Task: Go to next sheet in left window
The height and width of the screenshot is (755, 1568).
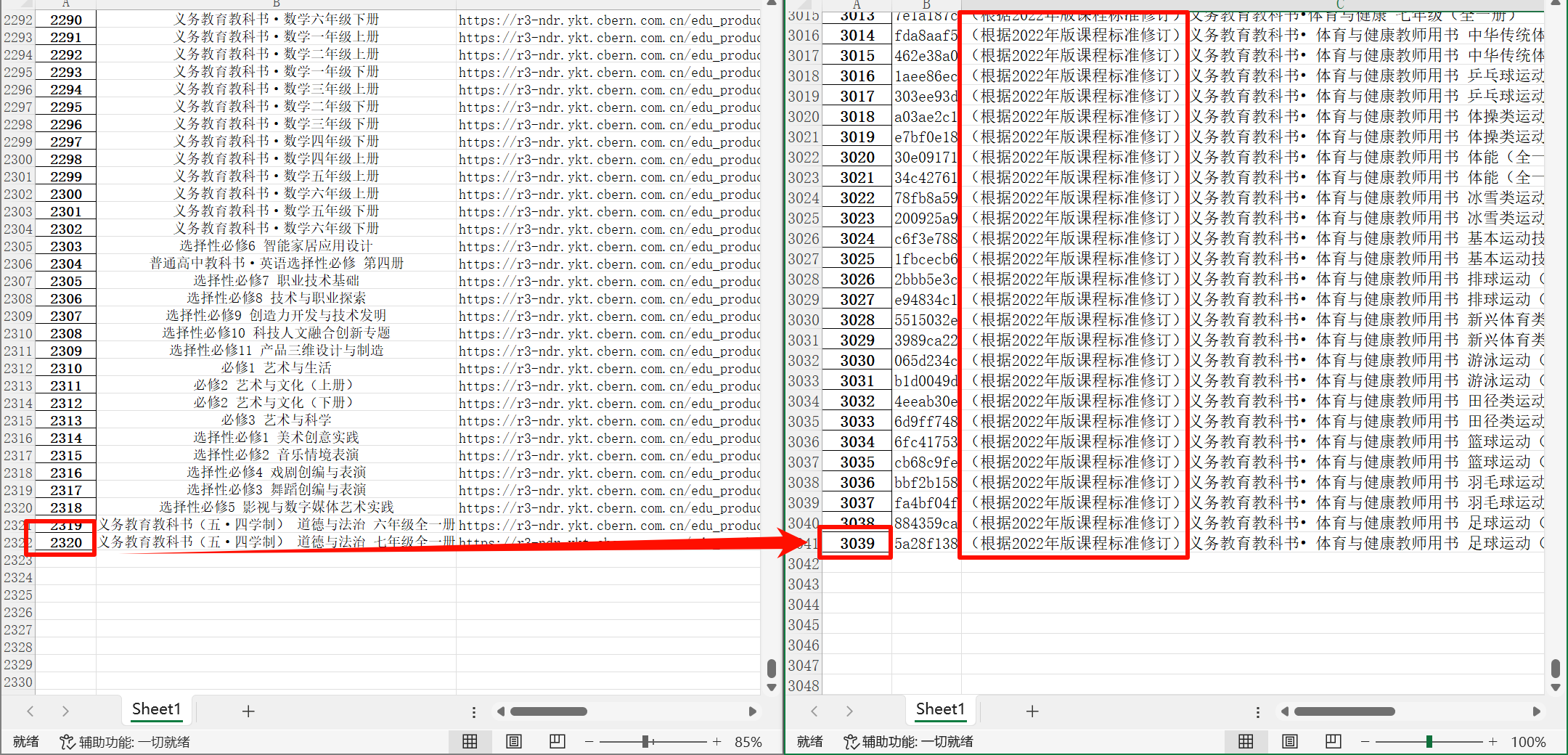Action: pos(65,711)
